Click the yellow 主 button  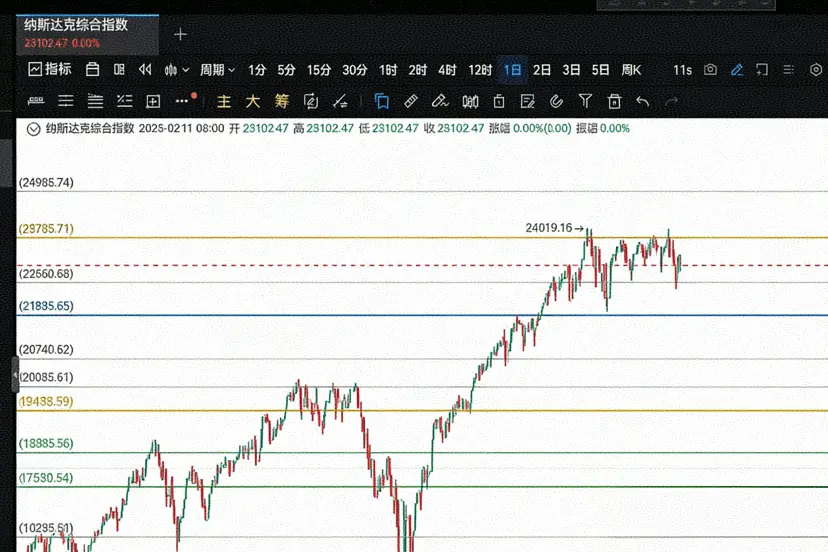(224, 101)
